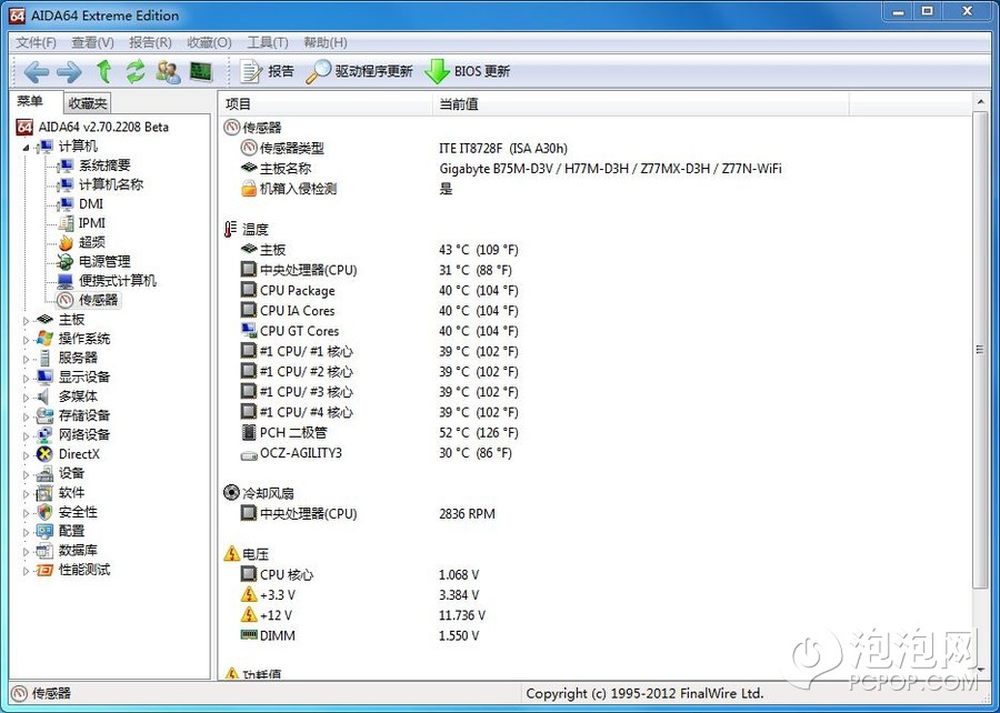Click the 冷却风扇 fan icon

coord(232,492)
